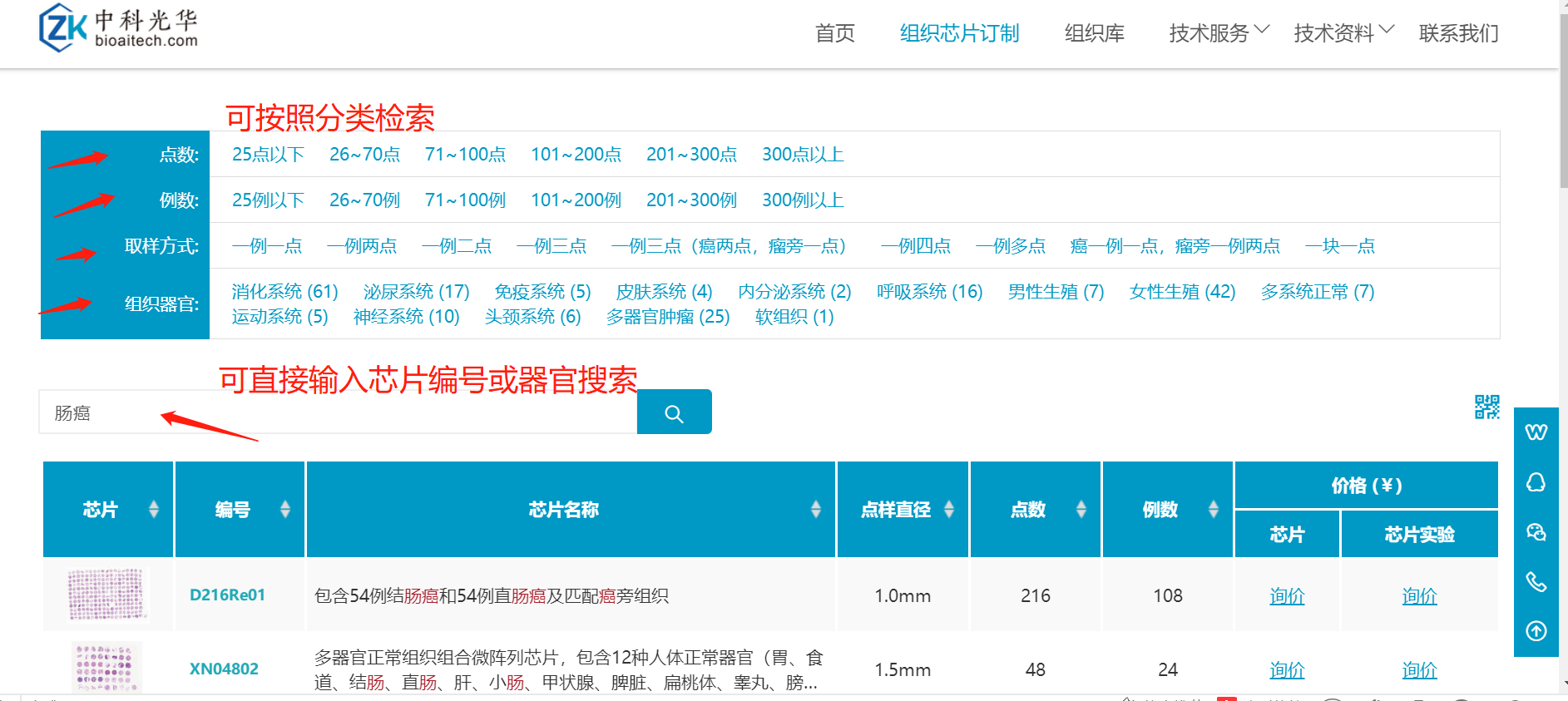Filter organ 男性生殖 (7)
The image size is (1568, 701).
[x=1056, y=292]
